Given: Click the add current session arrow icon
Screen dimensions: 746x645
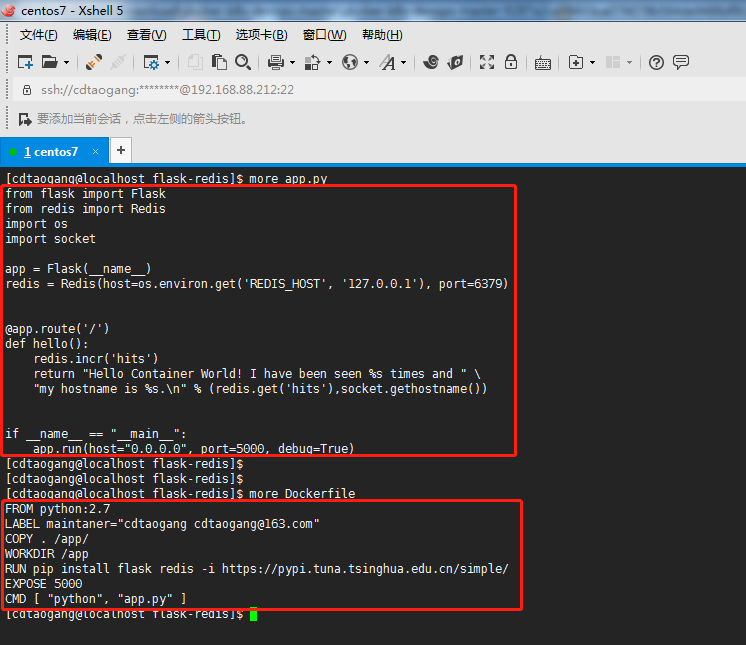Looking at the screenshot, I should pos(25,119).
